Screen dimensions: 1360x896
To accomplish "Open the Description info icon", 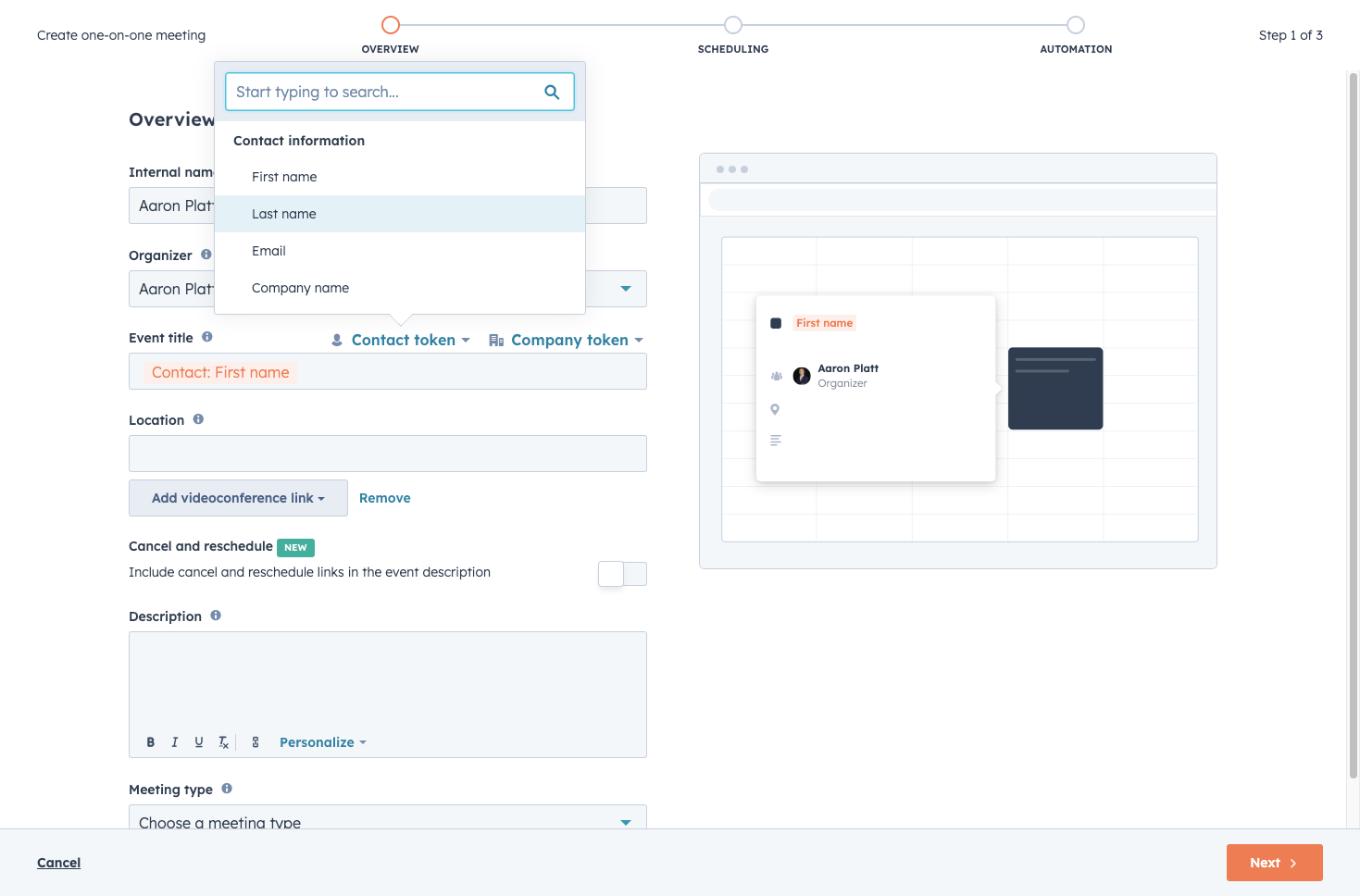I will [x=216, y=616].
